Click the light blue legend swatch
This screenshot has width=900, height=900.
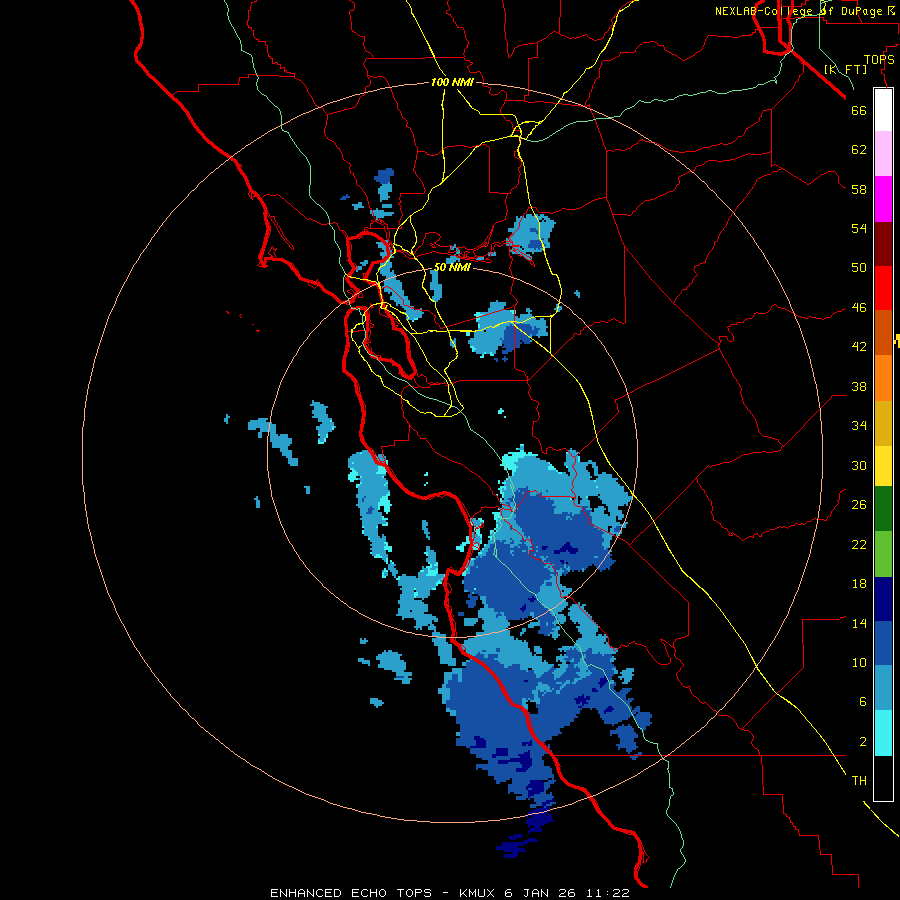(883, 688)
